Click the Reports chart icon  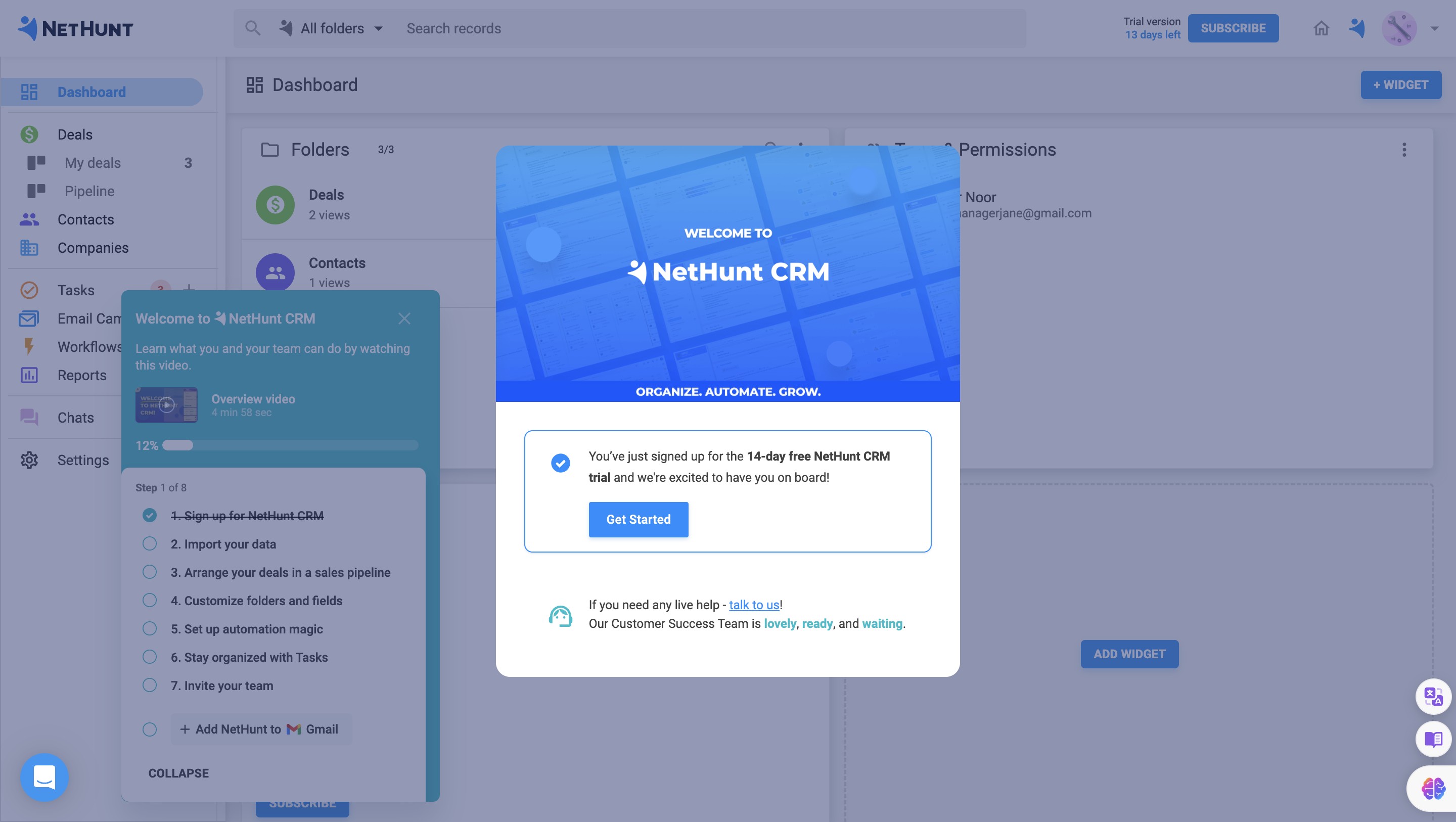pyautogui.click(x=29, y=376)
